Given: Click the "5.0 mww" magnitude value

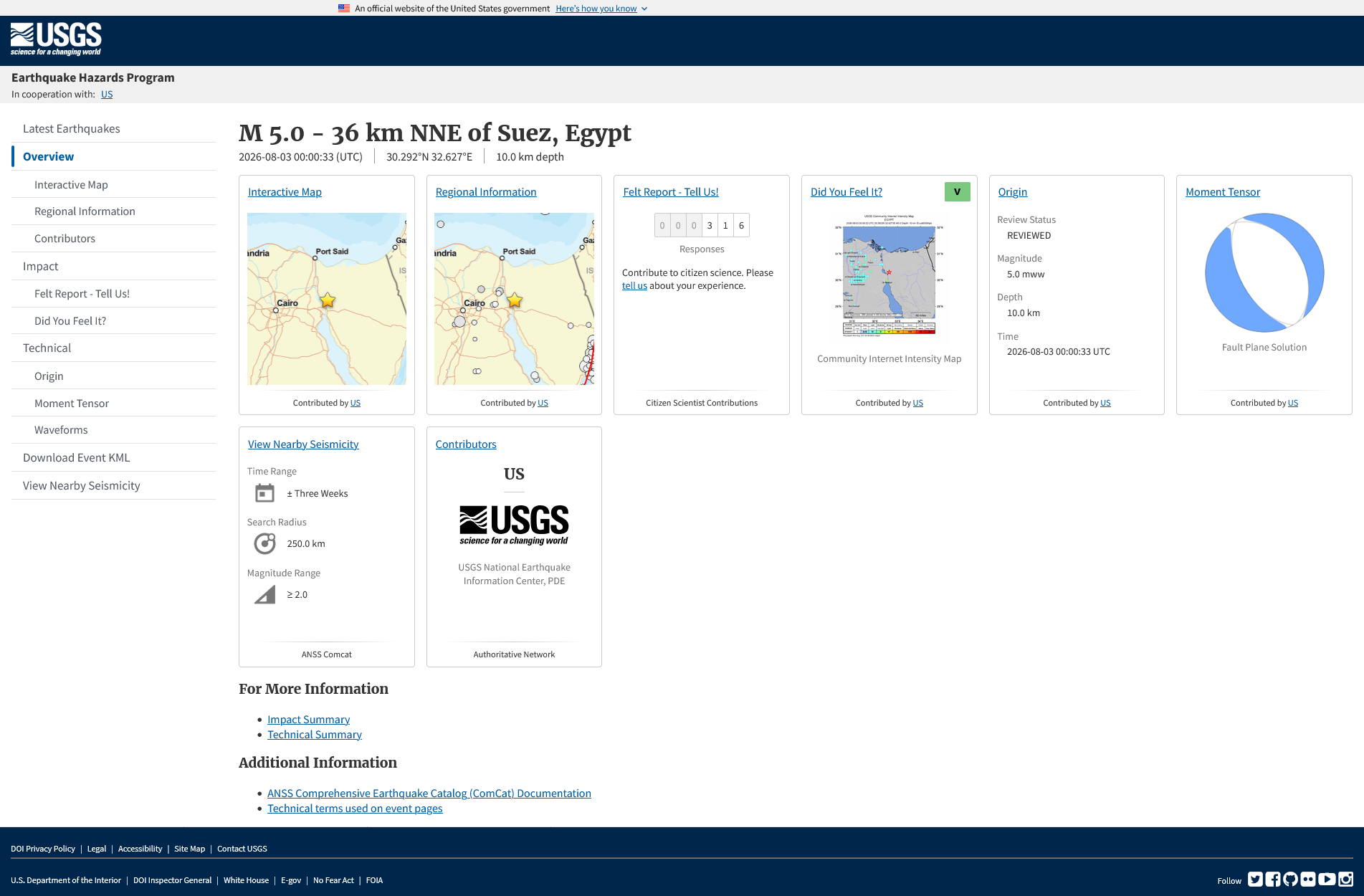Looking at the screenshot, I should [1026, 275].
